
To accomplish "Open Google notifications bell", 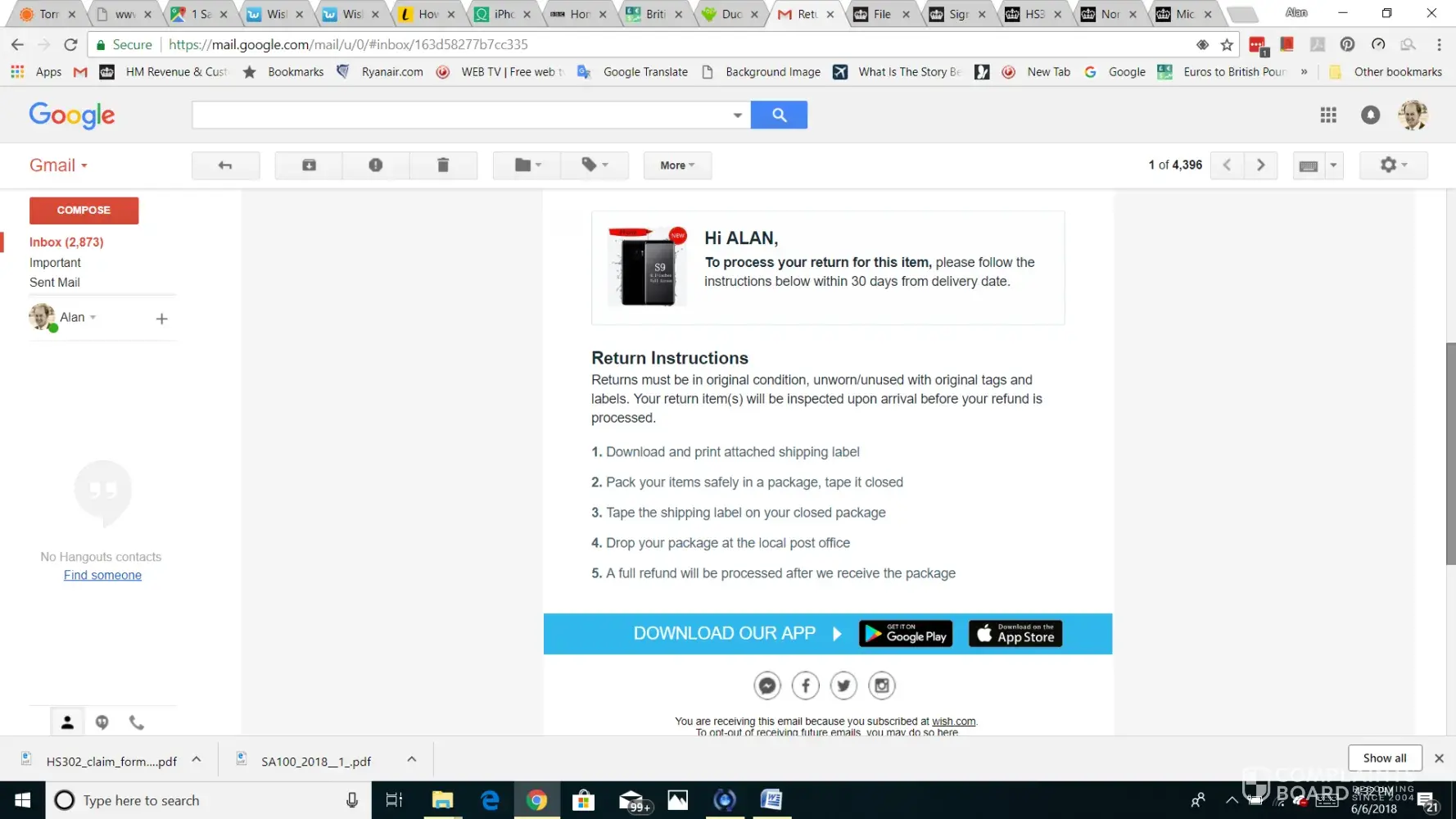I will point(1370,115).
